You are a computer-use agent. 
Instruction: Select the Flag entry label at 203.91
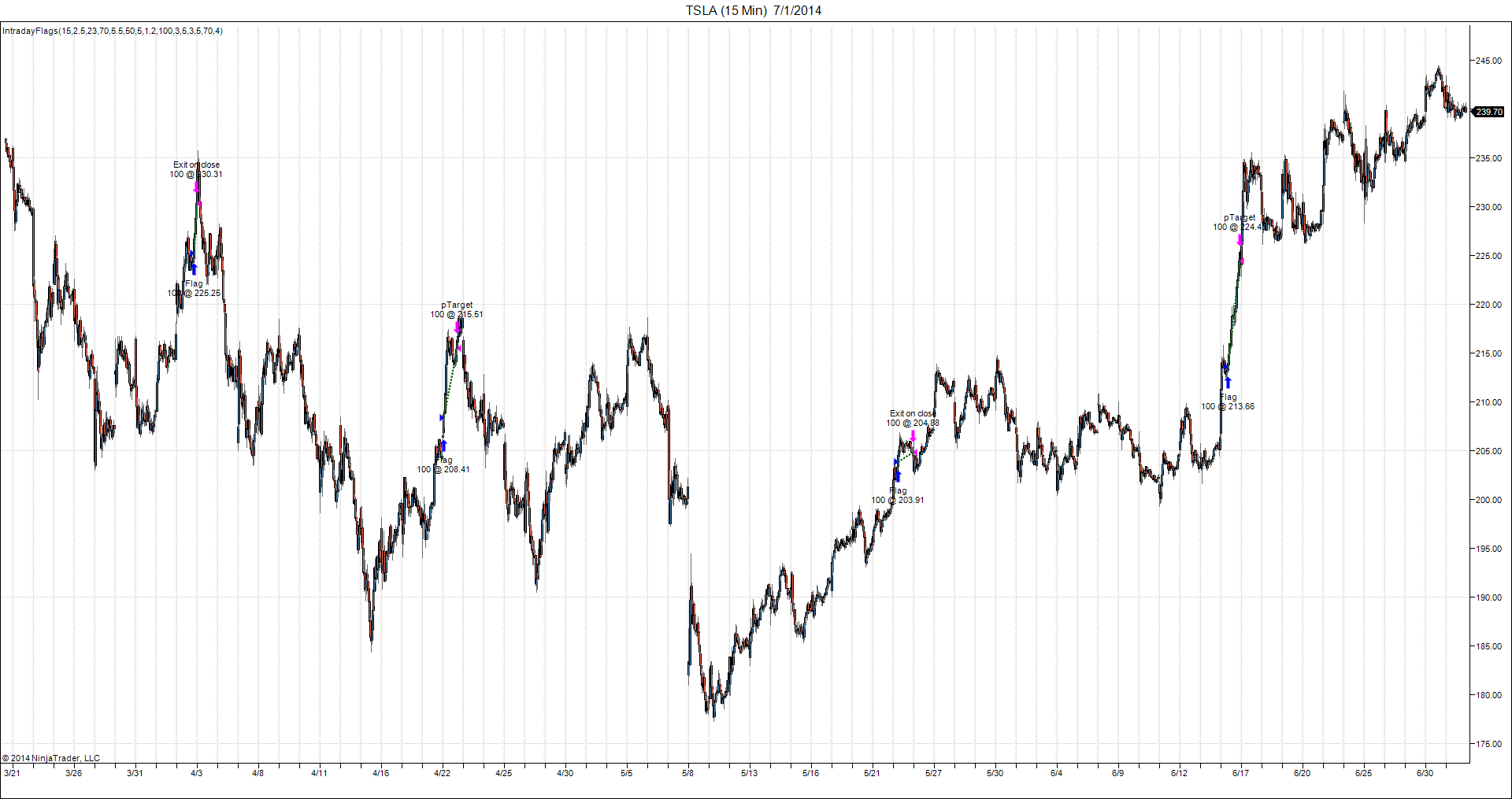pos(898,496)
